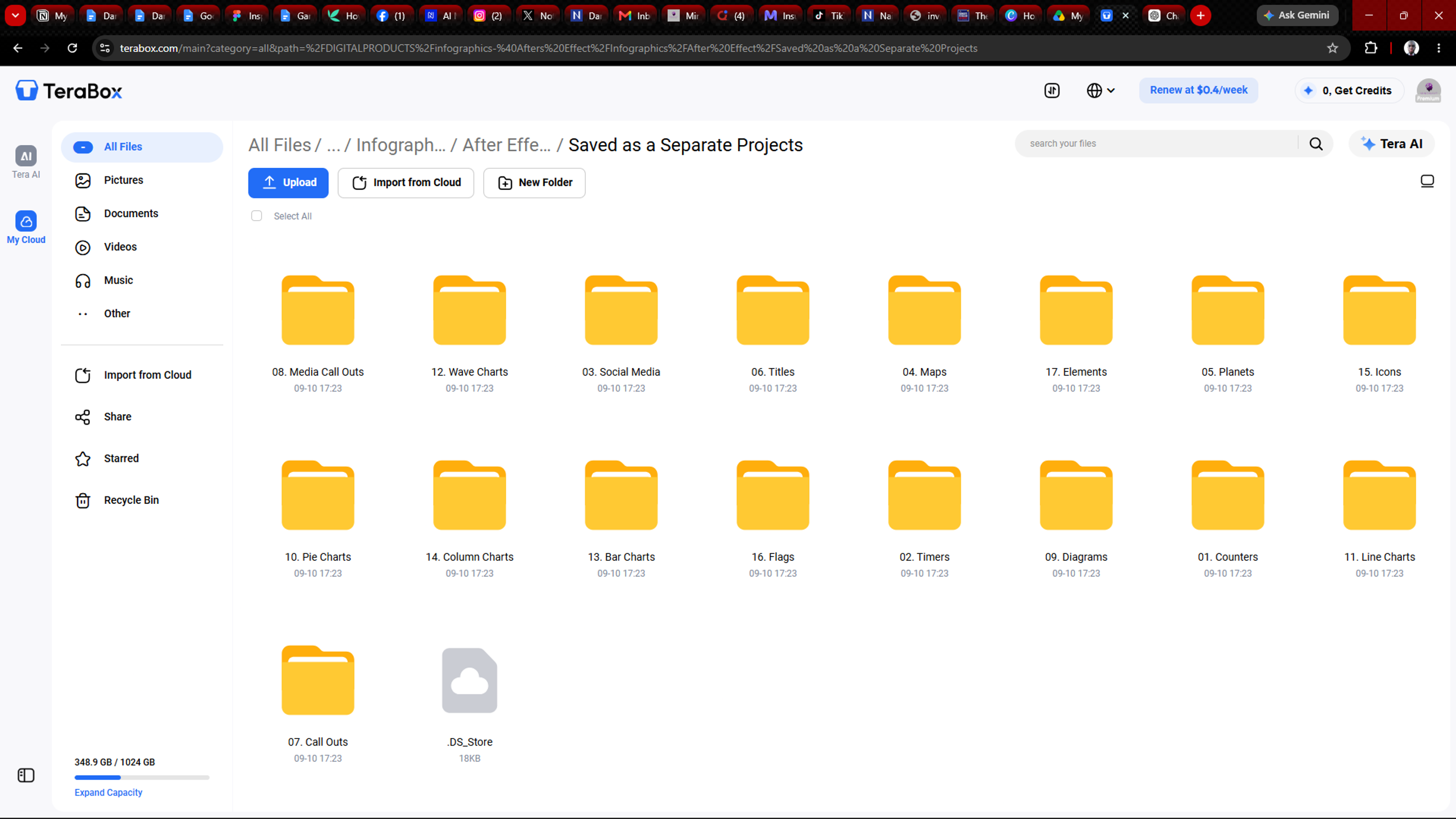1456x819 pixels.
Task: Click the Expand Capacity link
Action: (x=108, y=792)
